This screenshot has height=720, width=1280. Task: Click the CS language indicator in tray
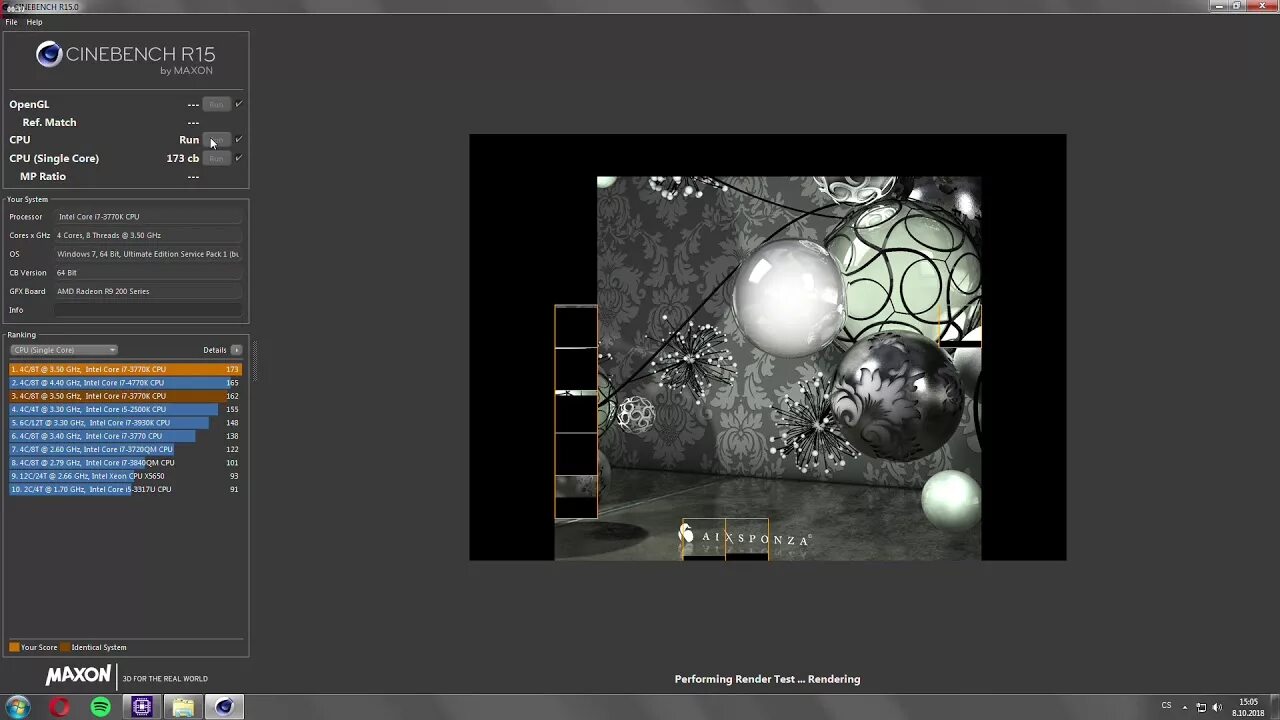point(1166,706)
